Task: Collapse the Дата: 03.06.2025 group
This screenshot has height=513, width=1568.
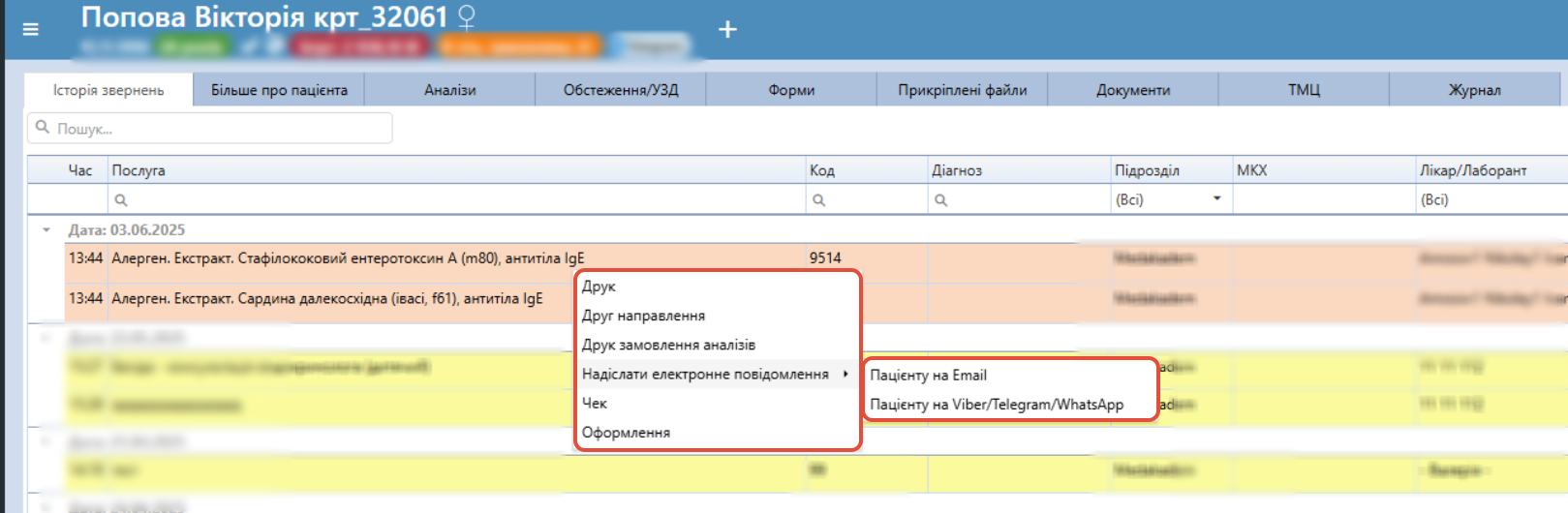Action: 46,230
